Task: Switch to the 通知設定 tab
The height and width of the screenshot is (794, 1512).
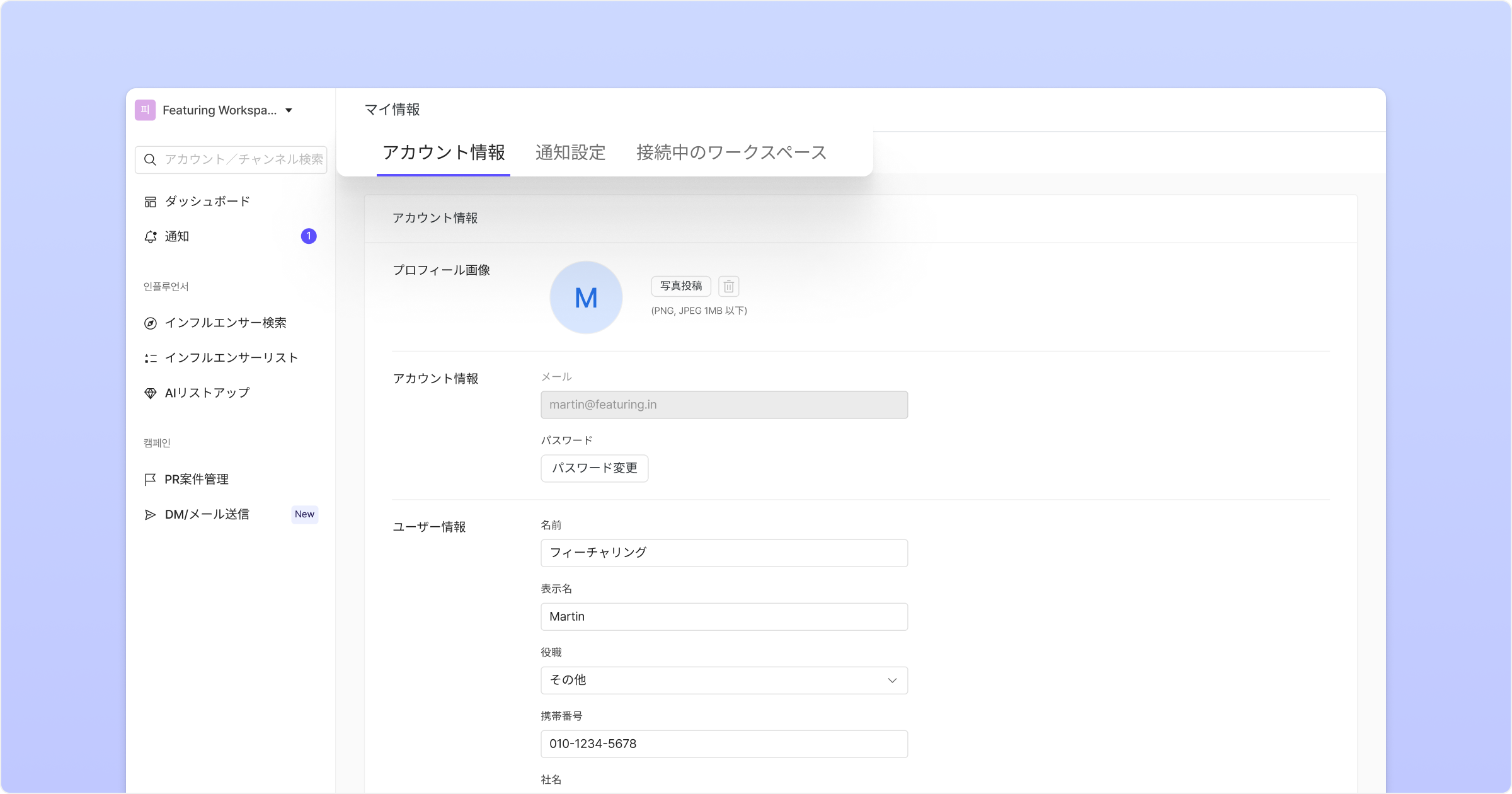Action: [570, 152]
